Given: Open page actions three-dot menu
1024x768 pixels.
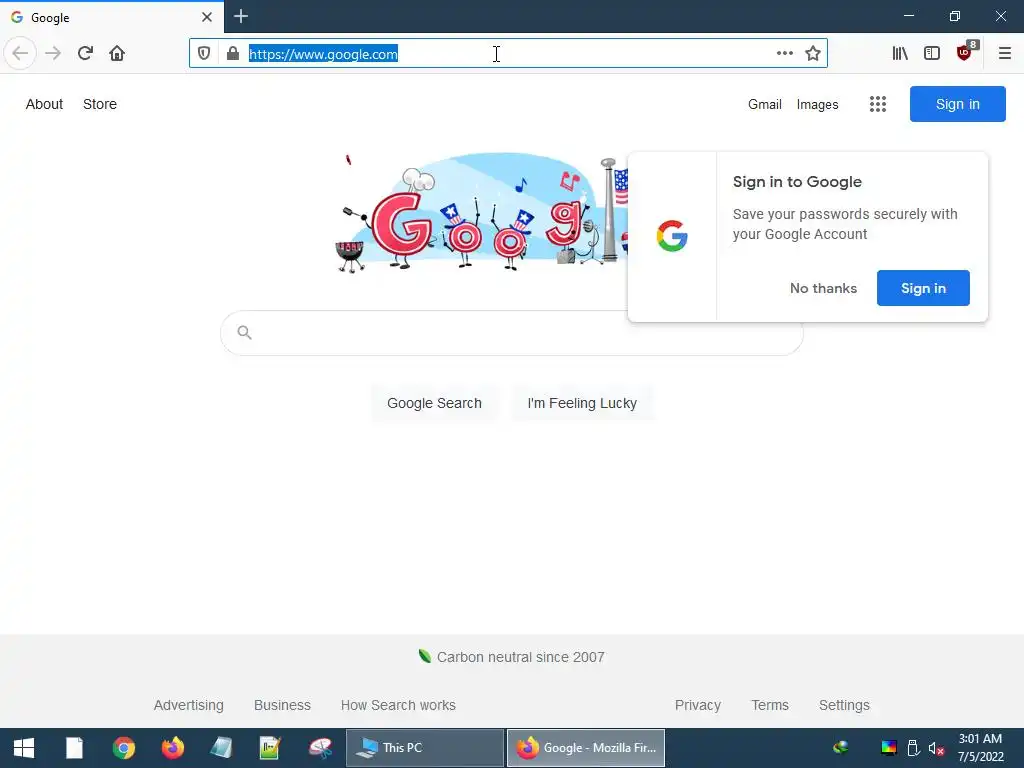Looking at the screenshot, I should click(784, 53).
